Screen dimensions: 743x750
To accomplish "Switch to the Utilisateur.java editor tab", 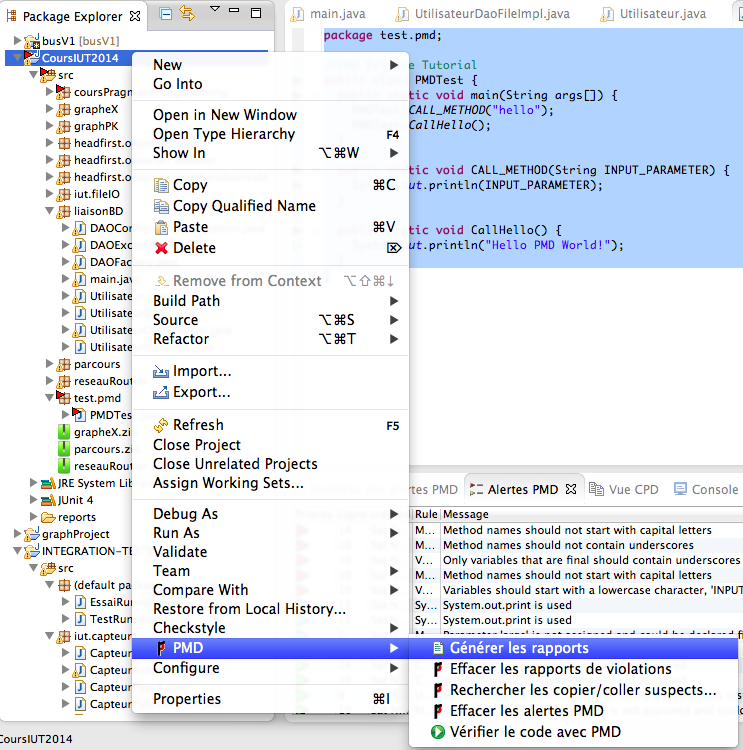I will tap(660, 14).
